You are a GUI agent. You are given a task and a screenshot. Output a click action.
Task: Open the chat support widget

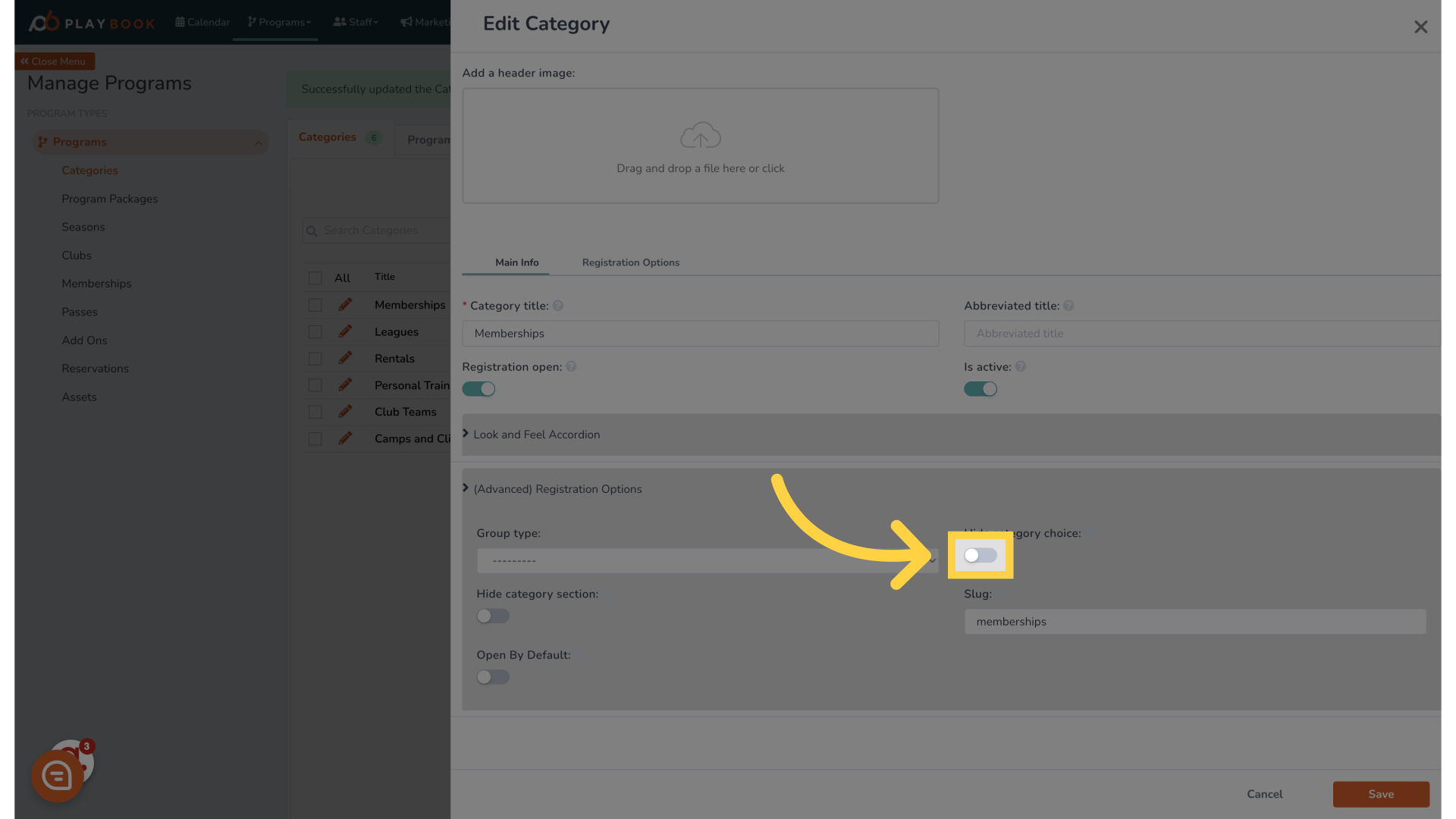point(58,775)
